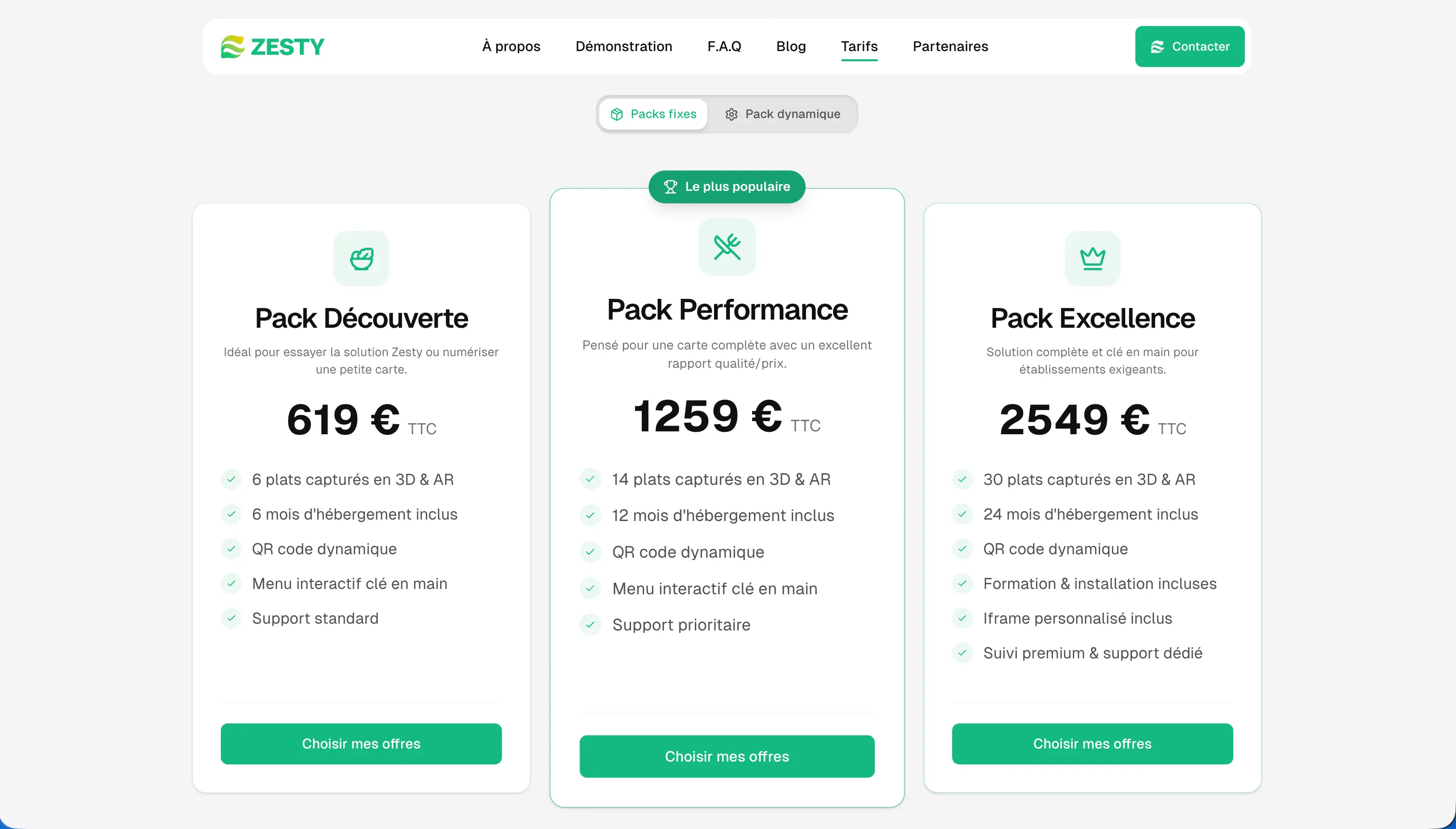
Task: Click the wave icon inside the Contacter button
Action: [1157, 47]
